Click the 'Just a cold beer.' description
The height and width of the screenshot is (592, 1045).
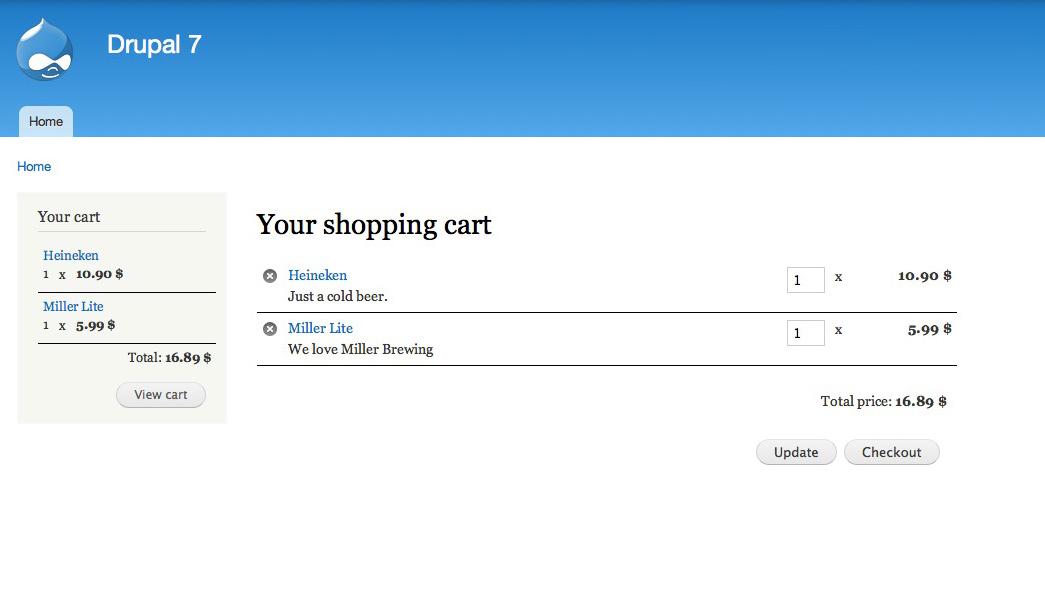coord(337,297)
